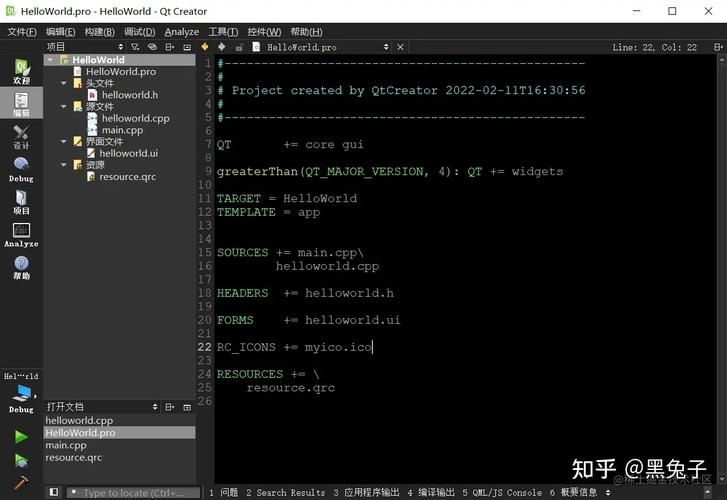This screenshot has width=727, height=500.
Task: Click the Type to locate field
Action: pyautogui.click(x=134, y=492)
